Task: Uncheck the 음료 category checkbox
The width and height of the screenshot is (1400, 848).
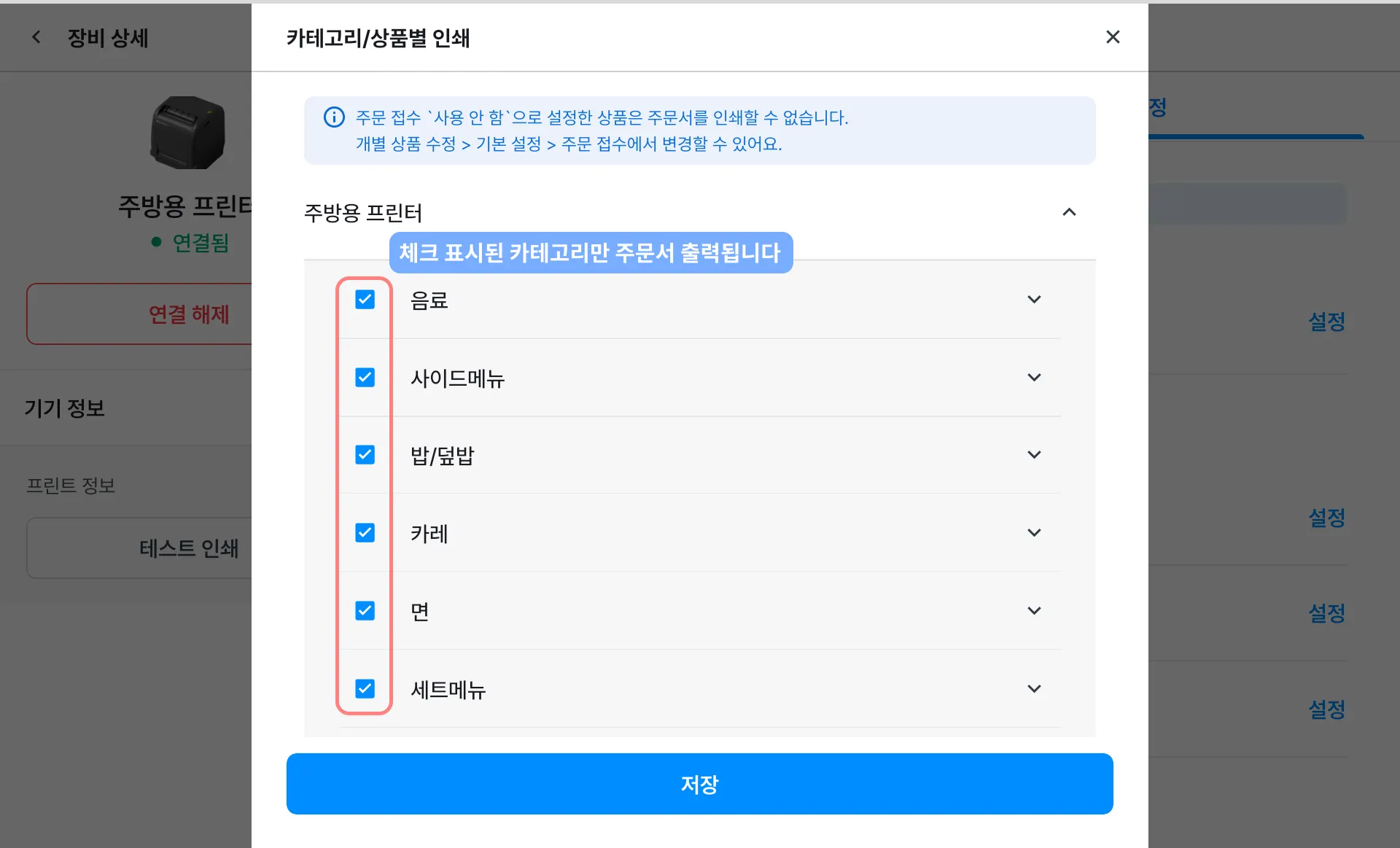Action: [365, 300]
